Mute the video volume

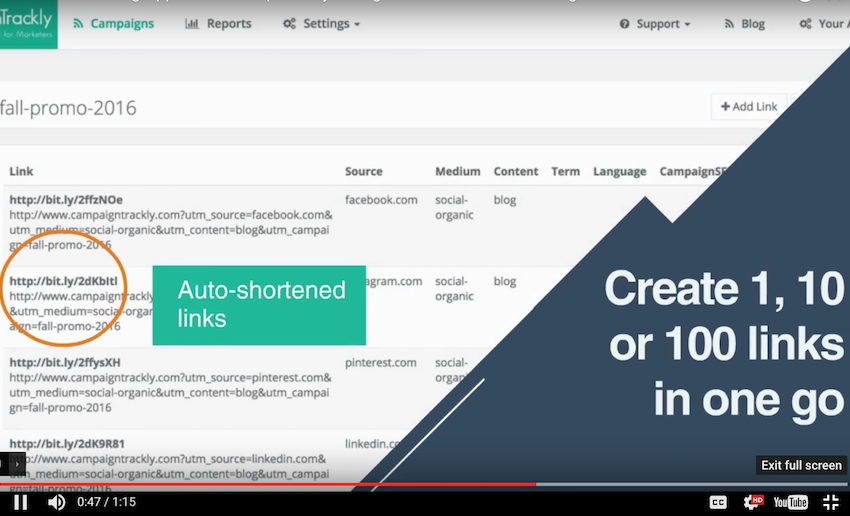pyautogui.click(x=56, y=502)
